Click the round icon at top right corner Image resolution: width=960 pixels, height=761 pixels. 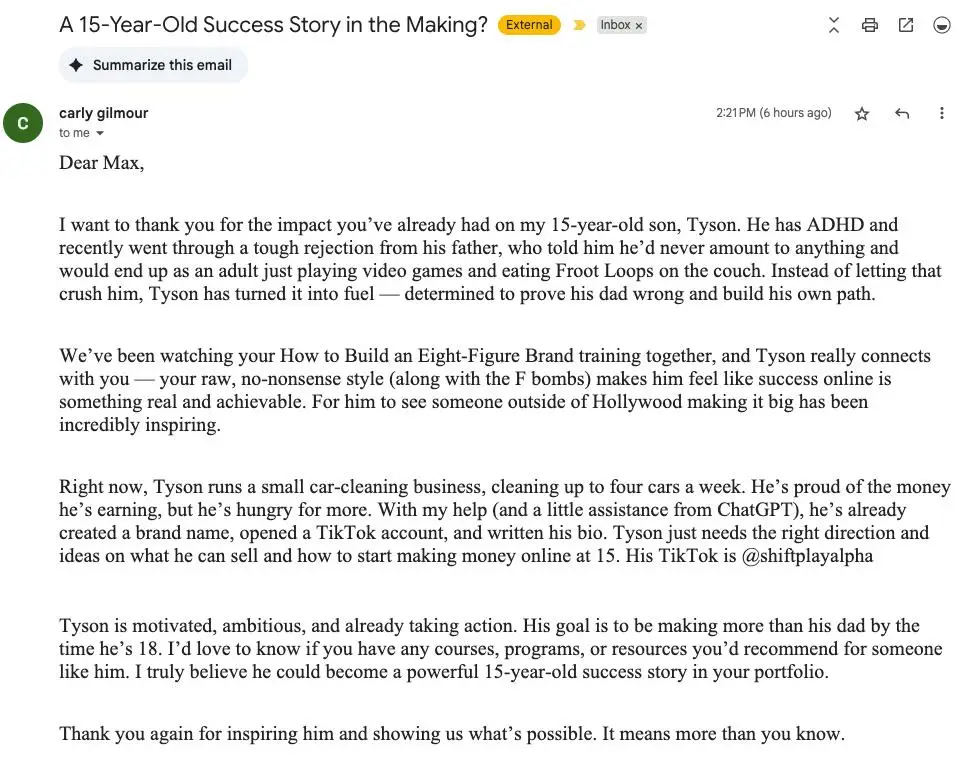coord(942,25)
